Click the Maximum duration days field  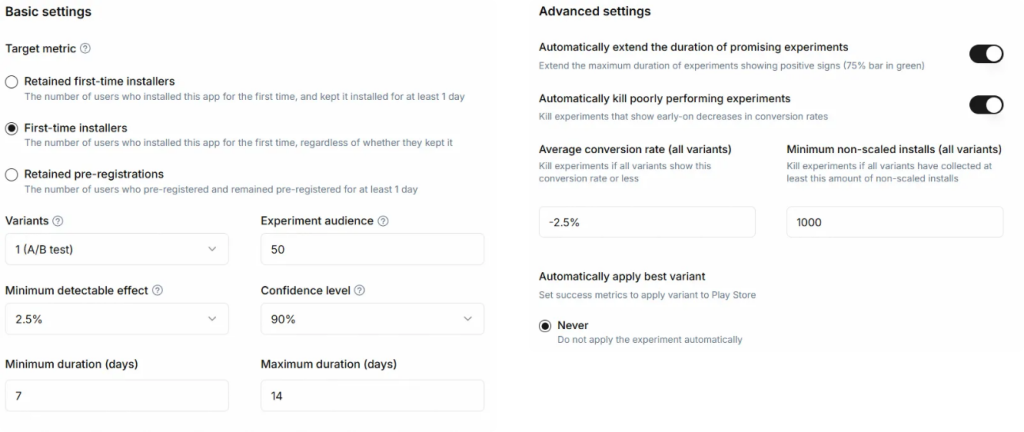point(372,396)
